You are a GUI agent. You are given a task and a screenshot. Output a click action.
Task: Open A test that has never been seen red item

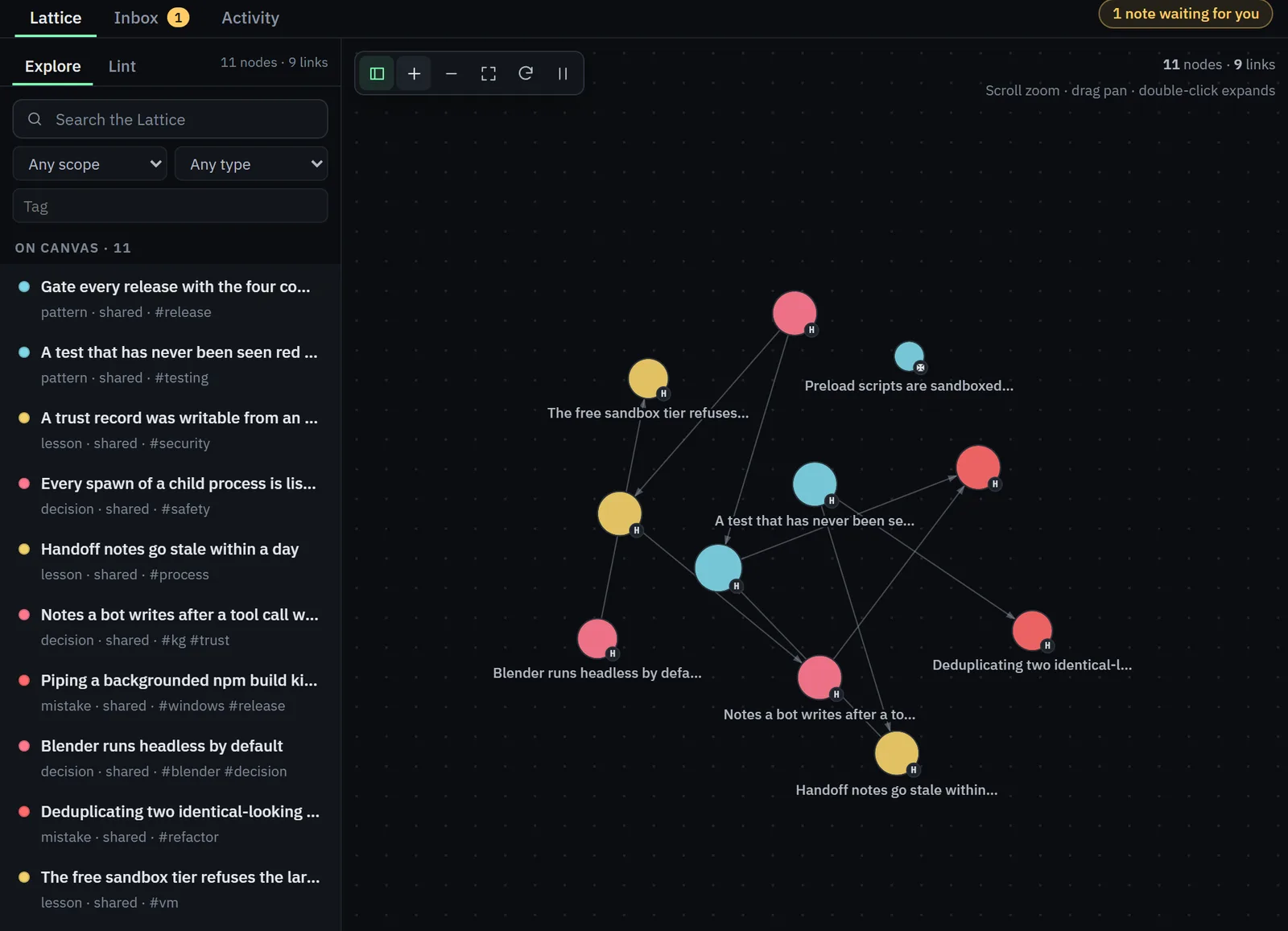(170, 365)
